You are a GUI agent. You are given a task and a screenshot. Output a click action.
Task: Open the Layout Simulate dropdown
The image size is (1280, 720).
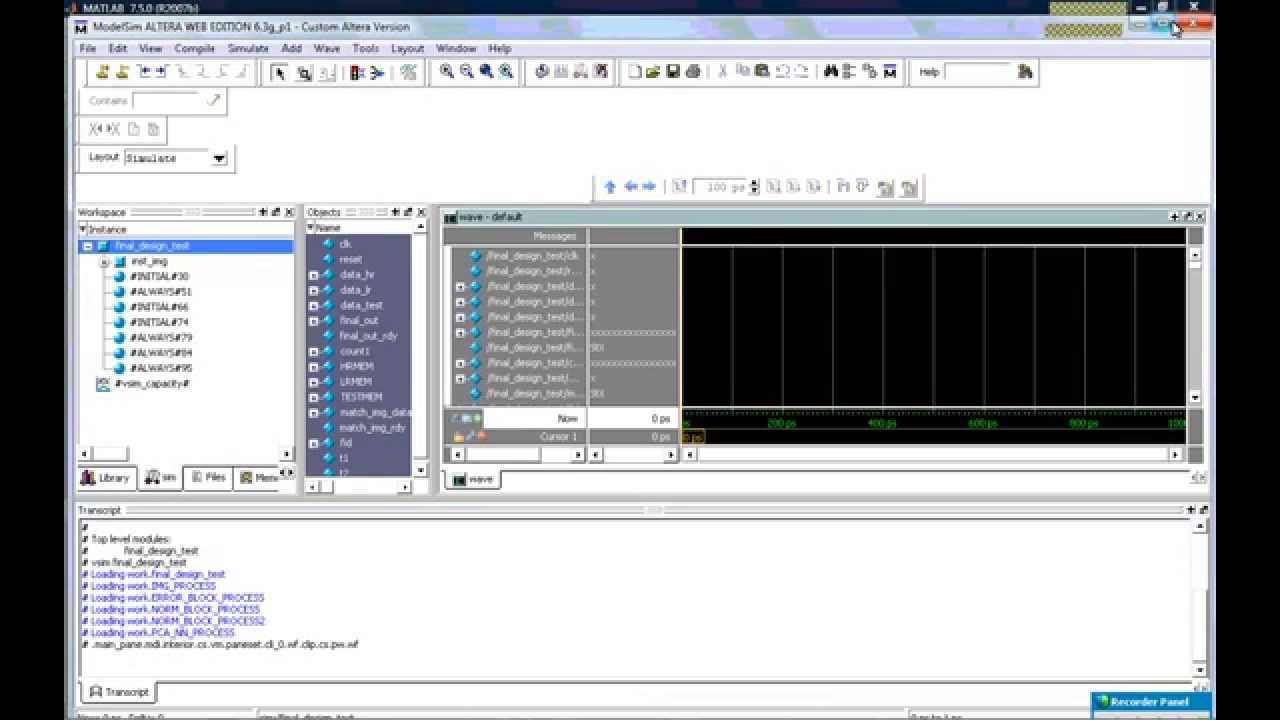click(x=219, y=158)
